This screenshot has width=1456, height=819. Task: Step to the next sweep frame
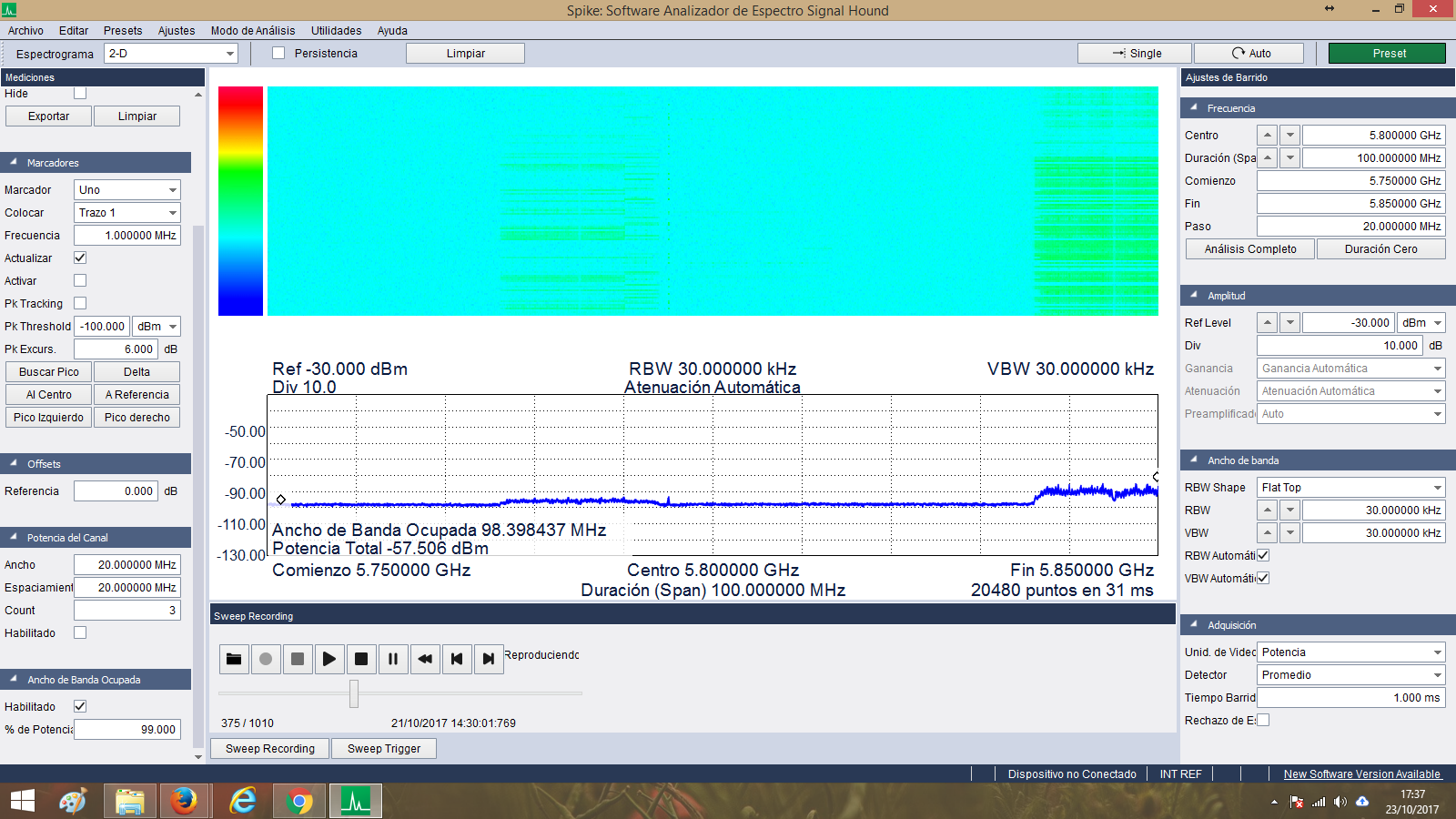coord(489,659)
